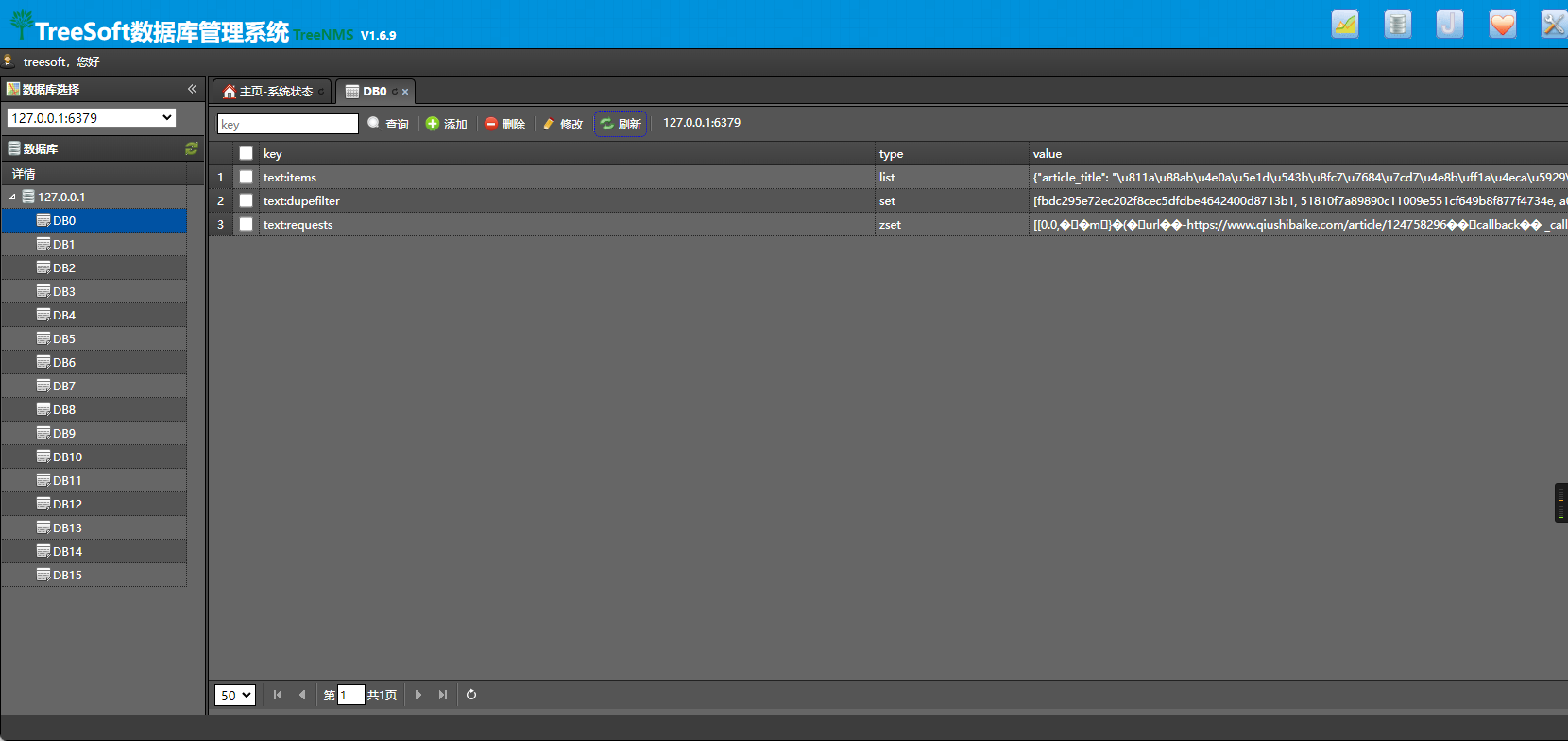Open page size 50 dropdown
Image resolution: width=1568 pixels, height=741 pixels.
tap(235, 696)
